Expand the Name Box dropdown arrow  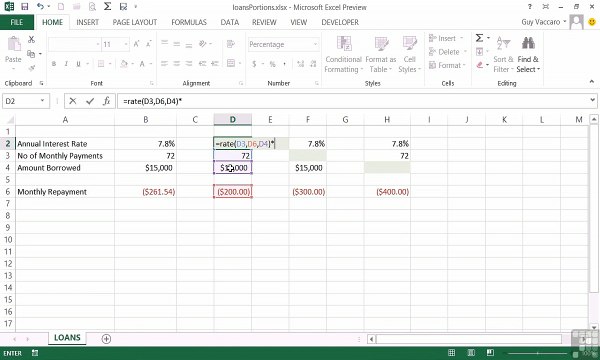pyautogui.click(x=42, y=101)
